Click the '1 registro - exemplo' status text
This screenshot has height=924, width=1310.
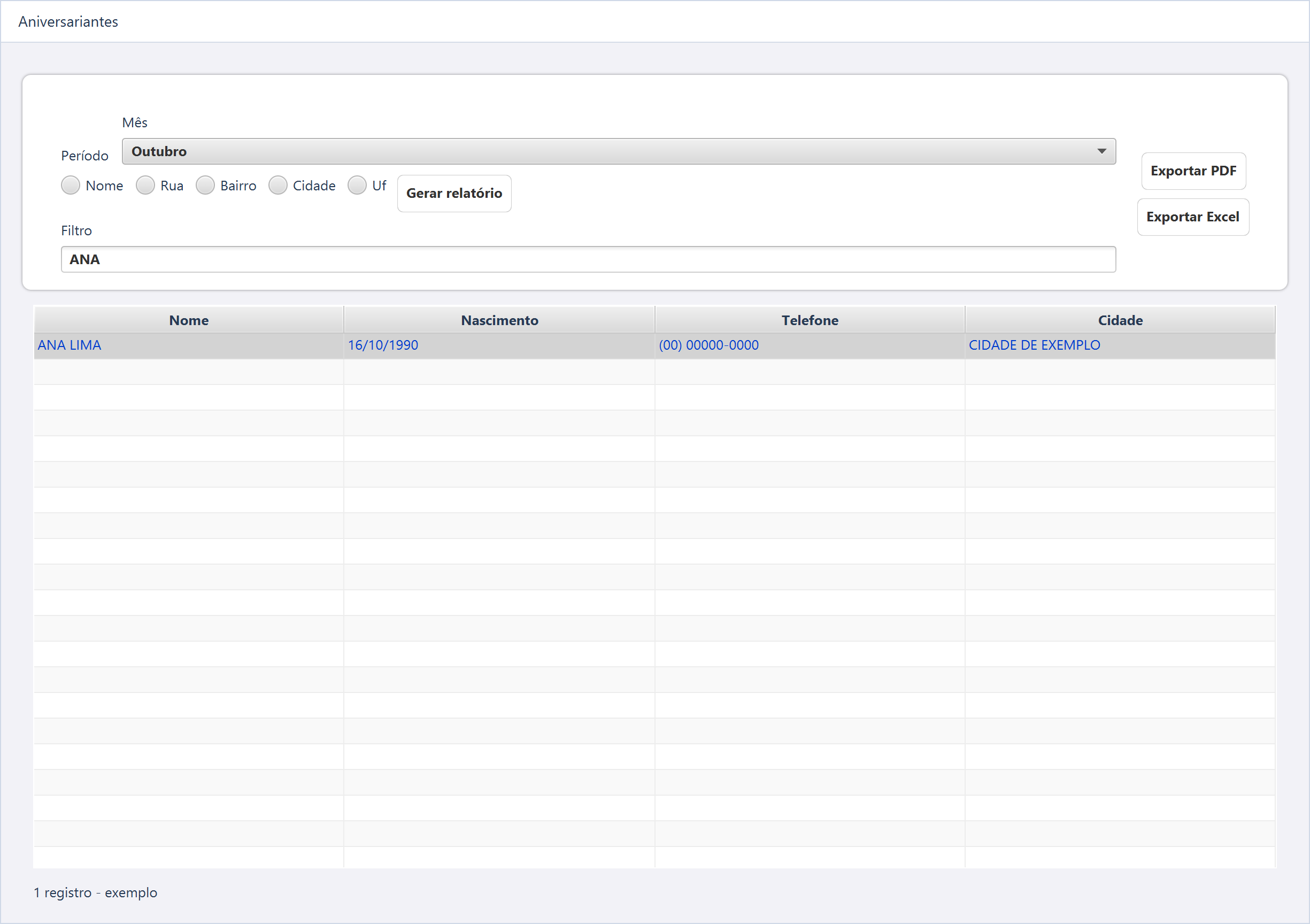pyautogui.click(x=95, y=892)
